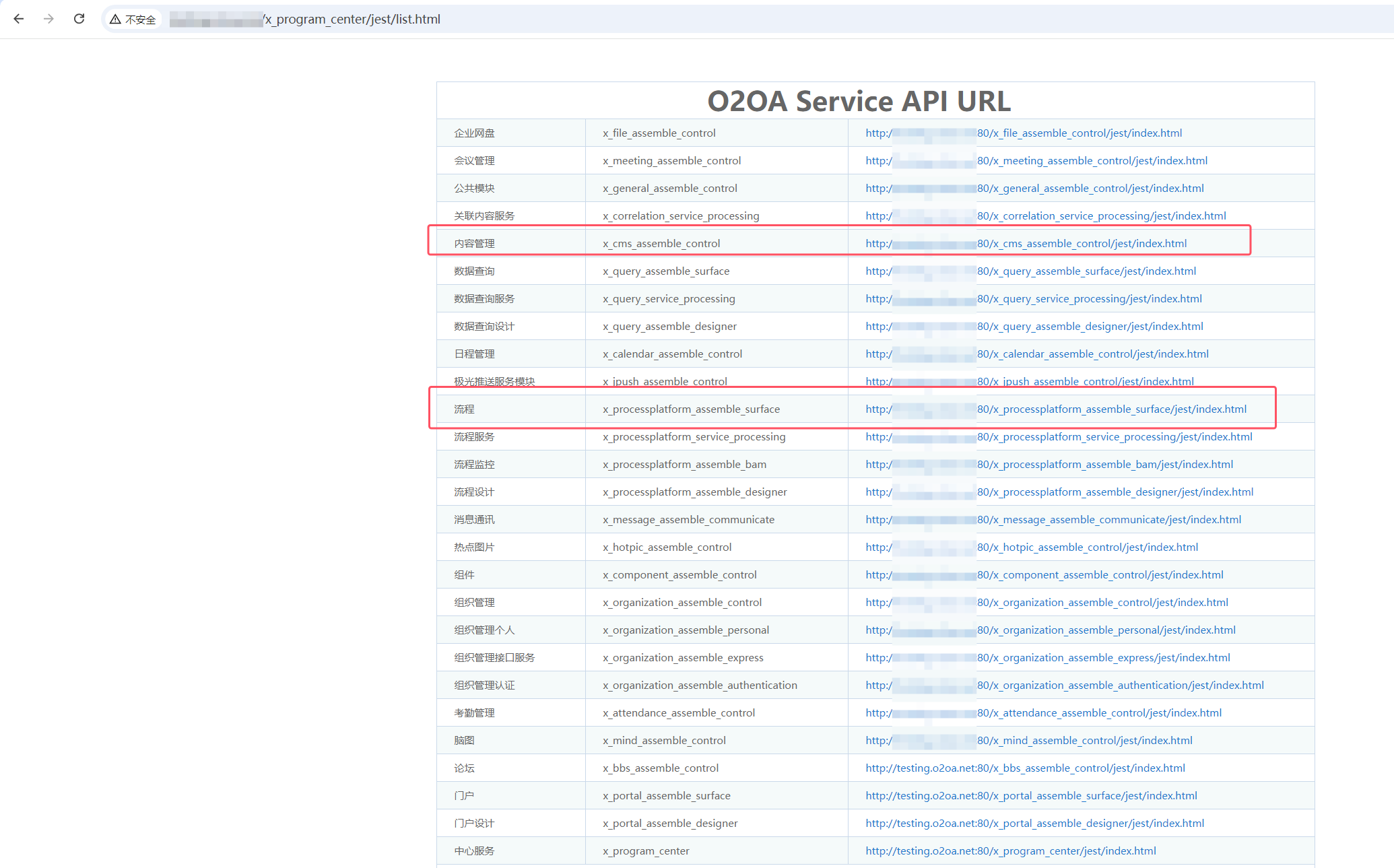Click the browser forward arrow

pyautogui.click(x=48, y=19)
